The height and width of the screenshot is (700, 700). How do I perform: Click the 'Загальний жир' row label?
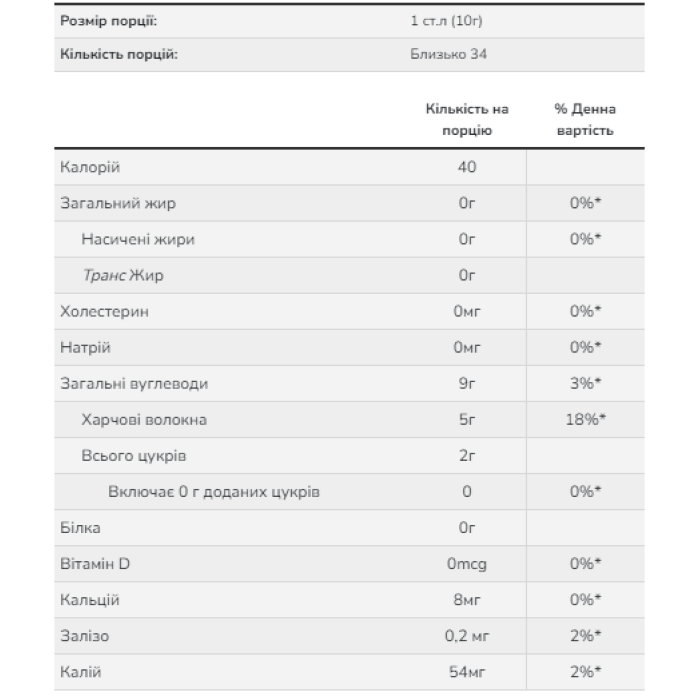tap(118, 203)
